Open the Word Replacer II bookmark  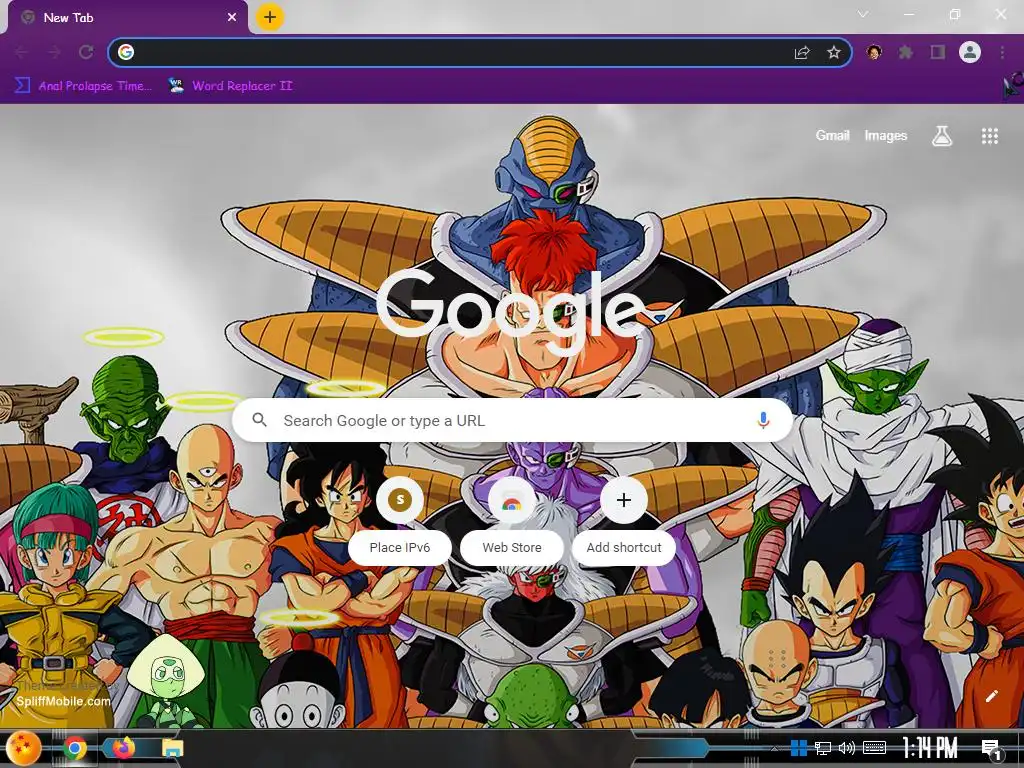tap(231, 86)
